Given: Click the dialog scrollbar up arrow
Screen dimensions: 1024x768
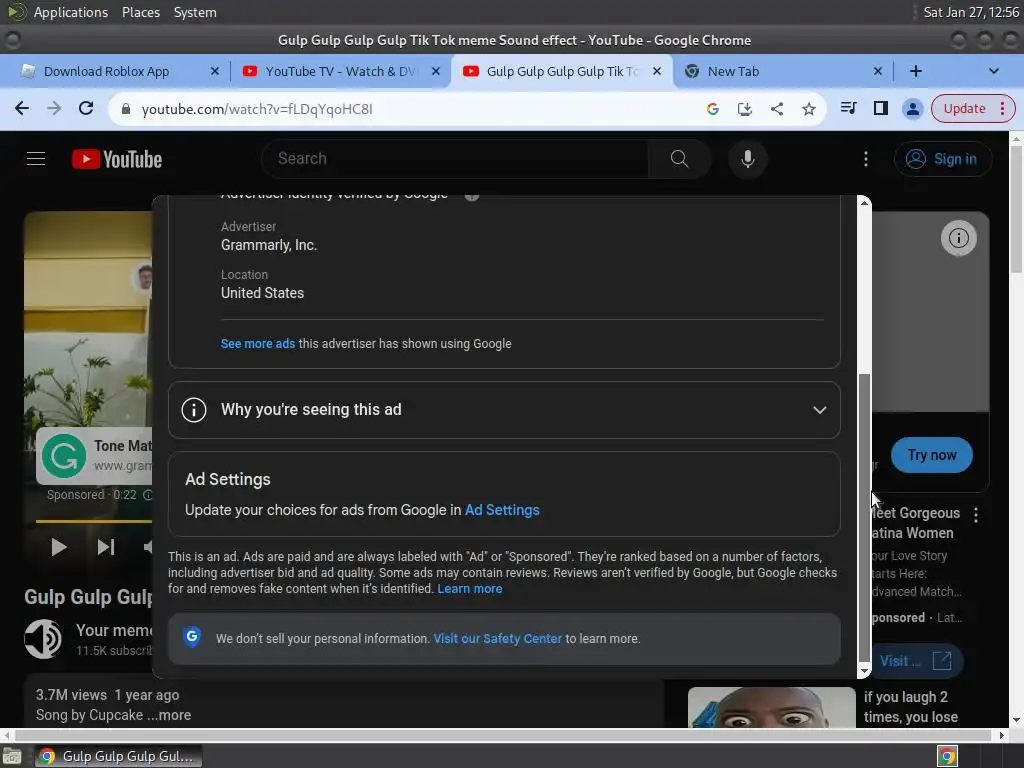Looking at the screenshot, I should click(864, 203).
